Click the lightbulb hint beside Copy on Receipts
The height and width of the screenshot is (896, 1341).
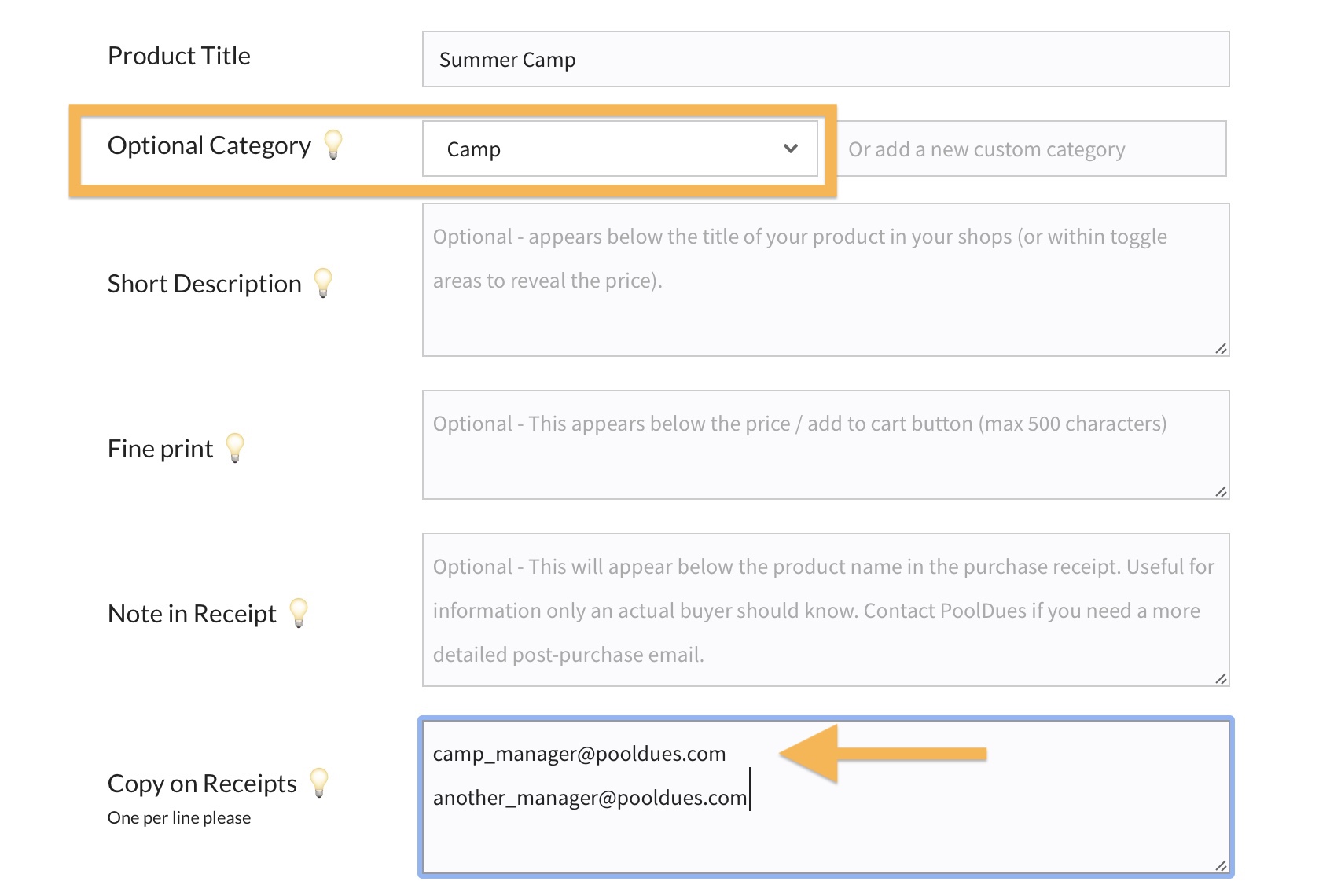point(319,783)
